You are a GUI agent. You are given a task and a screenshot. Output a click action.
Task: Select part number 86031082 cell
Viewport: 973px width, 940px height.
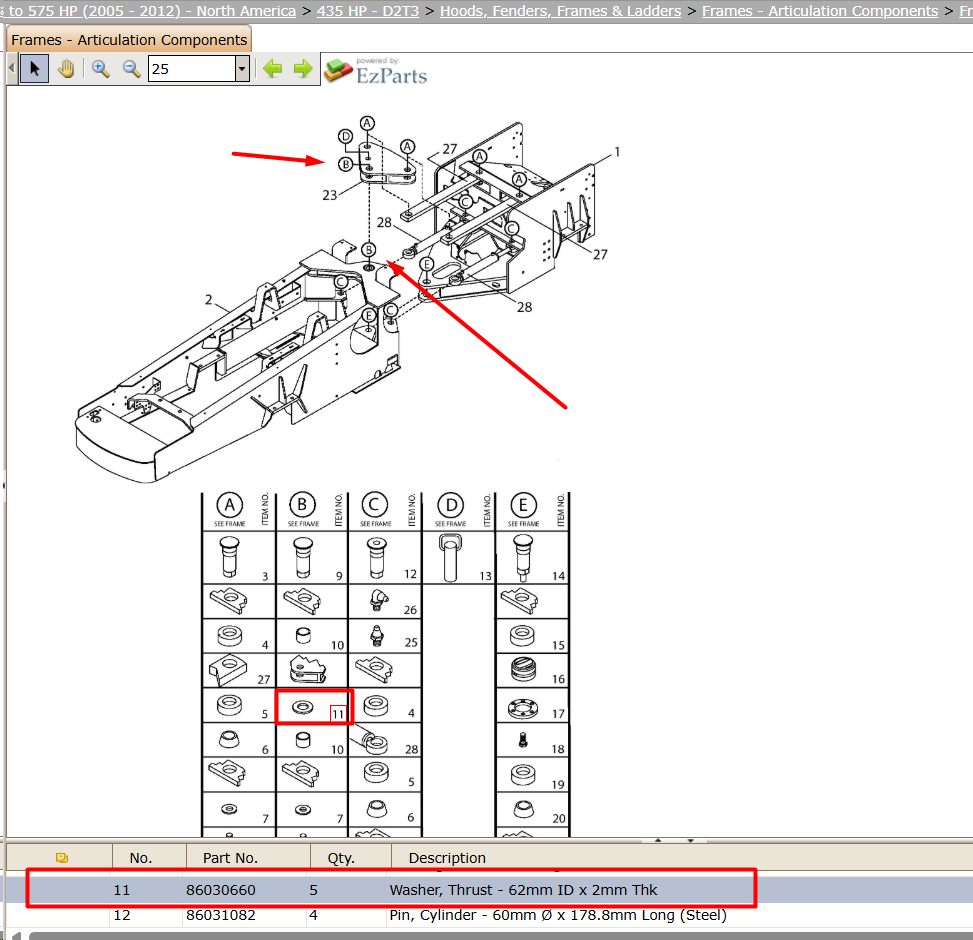[221, 915]
